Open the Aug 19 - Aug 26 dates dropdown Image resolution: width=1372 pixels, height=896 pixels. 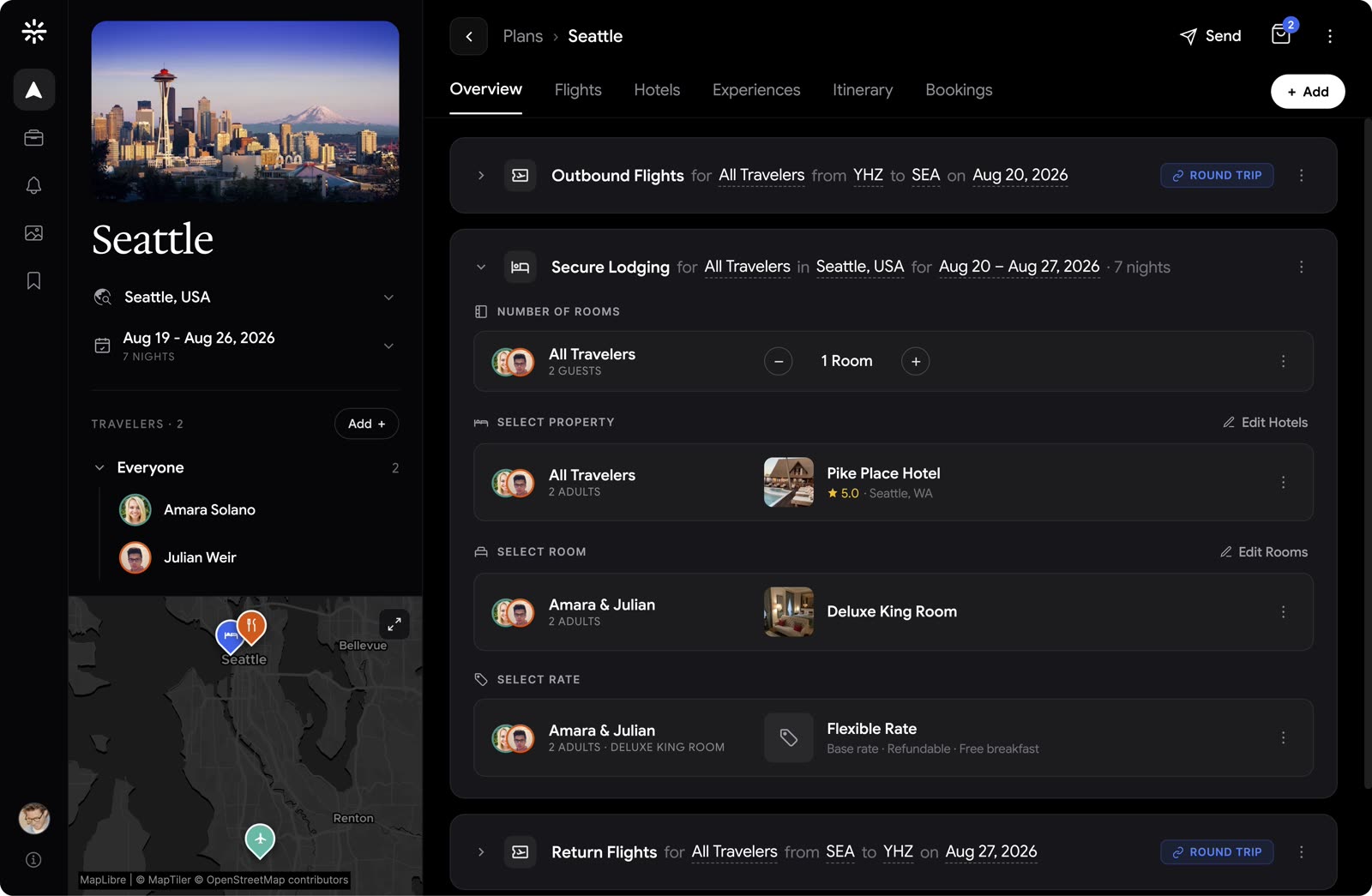(x=245, y=346)
